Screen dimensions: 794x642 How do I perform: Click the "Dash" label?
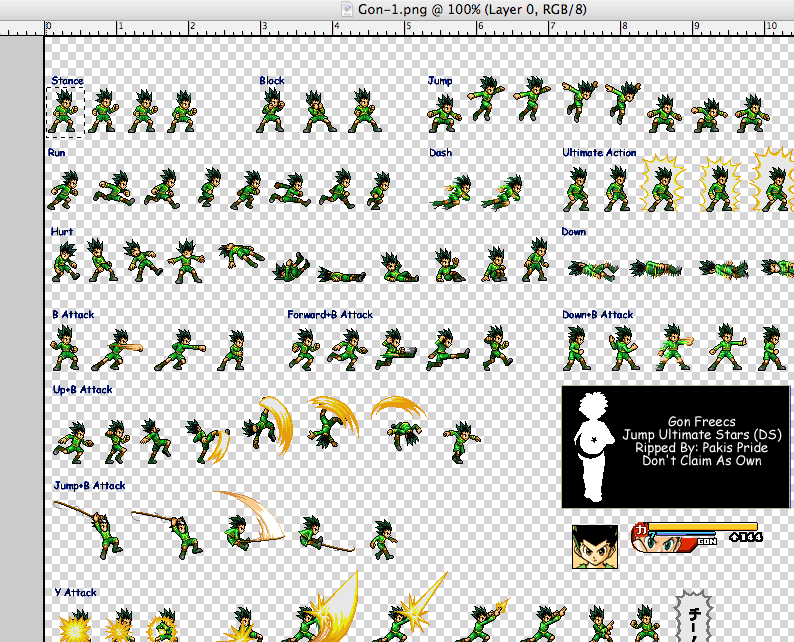point(441,152)
